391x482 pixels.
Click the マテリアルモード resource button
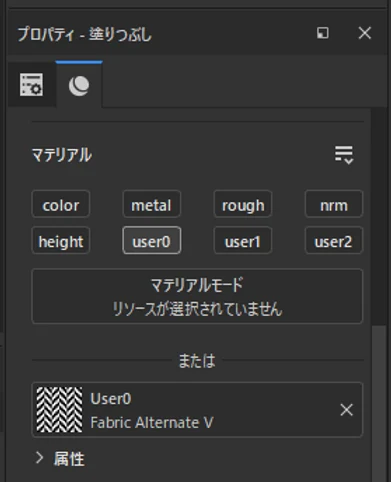(x=197, y=296)
